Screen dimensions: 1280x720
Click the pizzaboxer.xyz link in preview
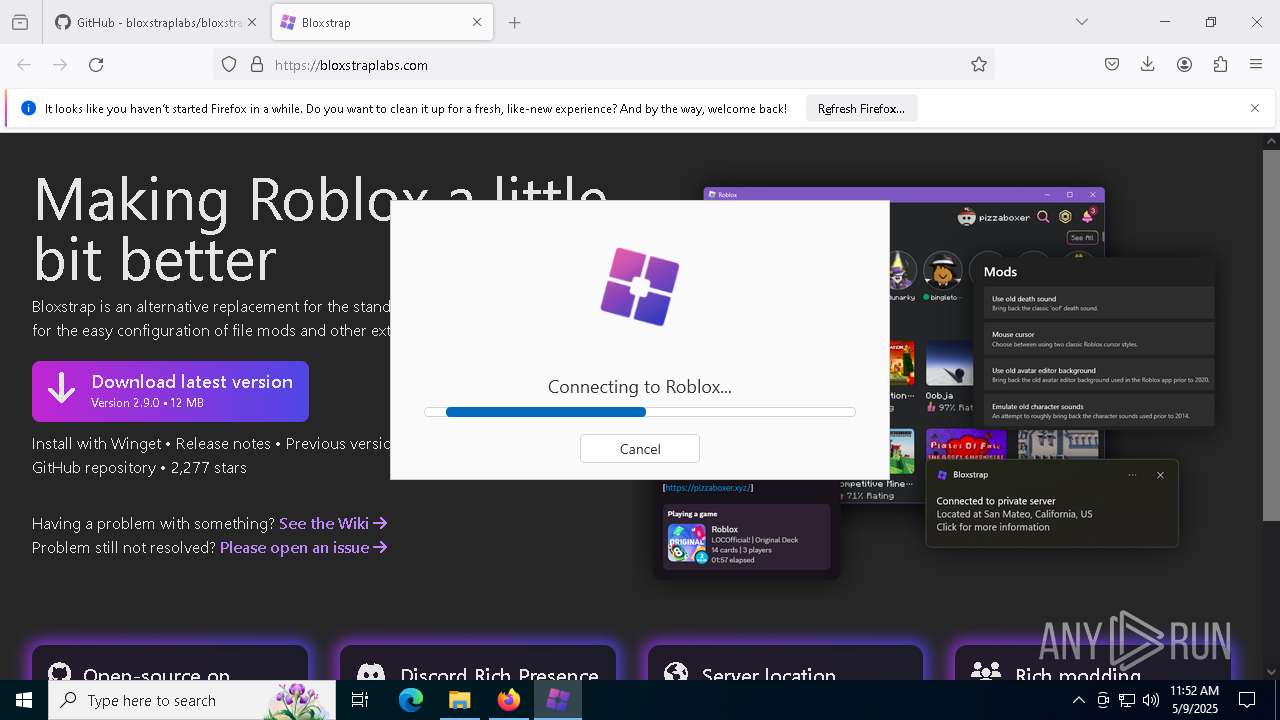708,488
